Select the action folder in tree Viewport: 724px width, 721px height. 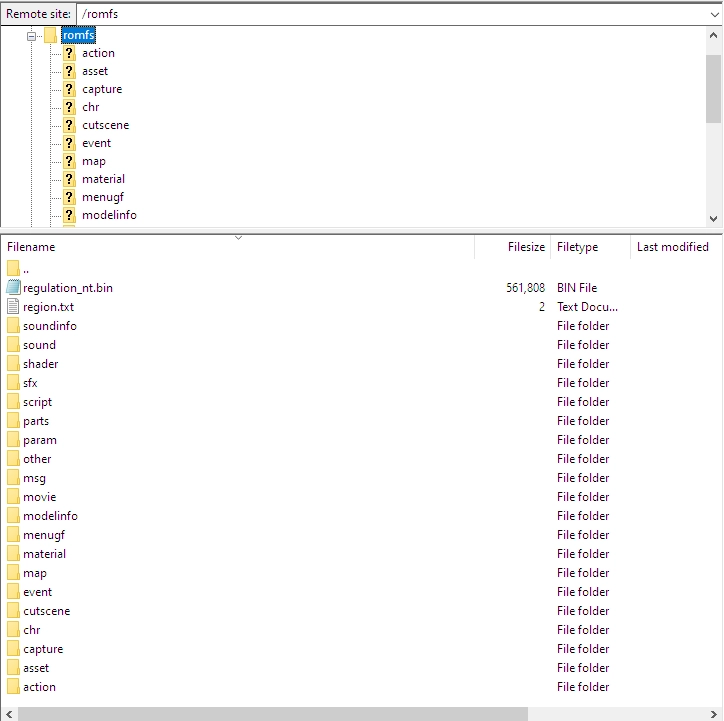coord(98,54)
